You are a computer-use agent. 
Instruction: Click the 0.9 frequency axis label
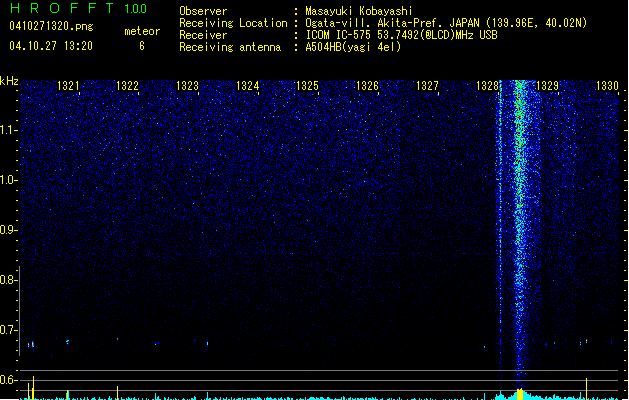tap(8, 230)
